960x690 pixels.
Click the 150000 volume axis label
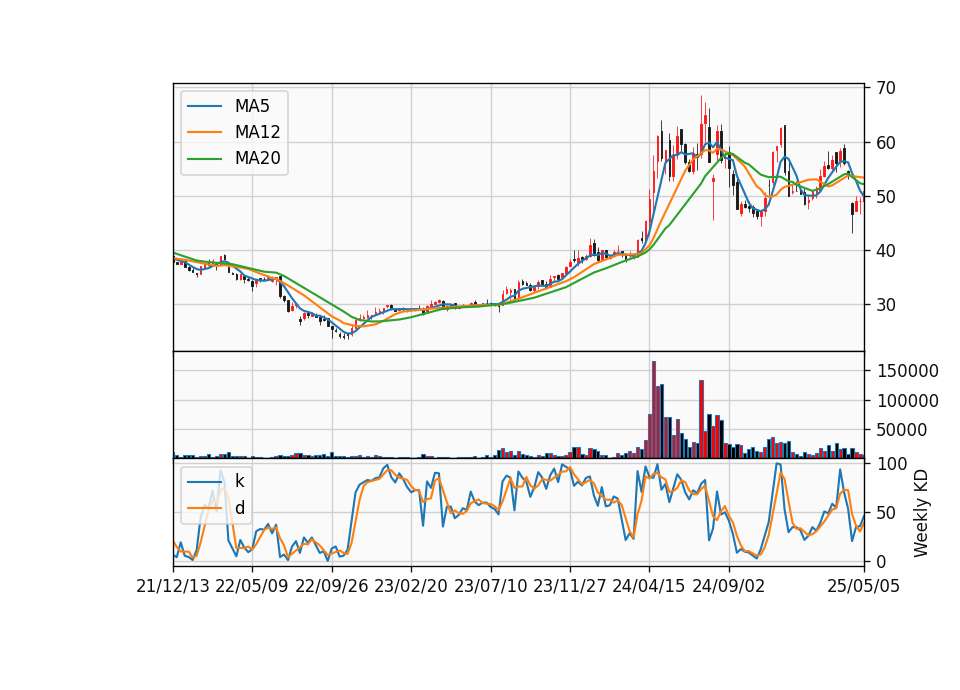(x=908, y=371)
